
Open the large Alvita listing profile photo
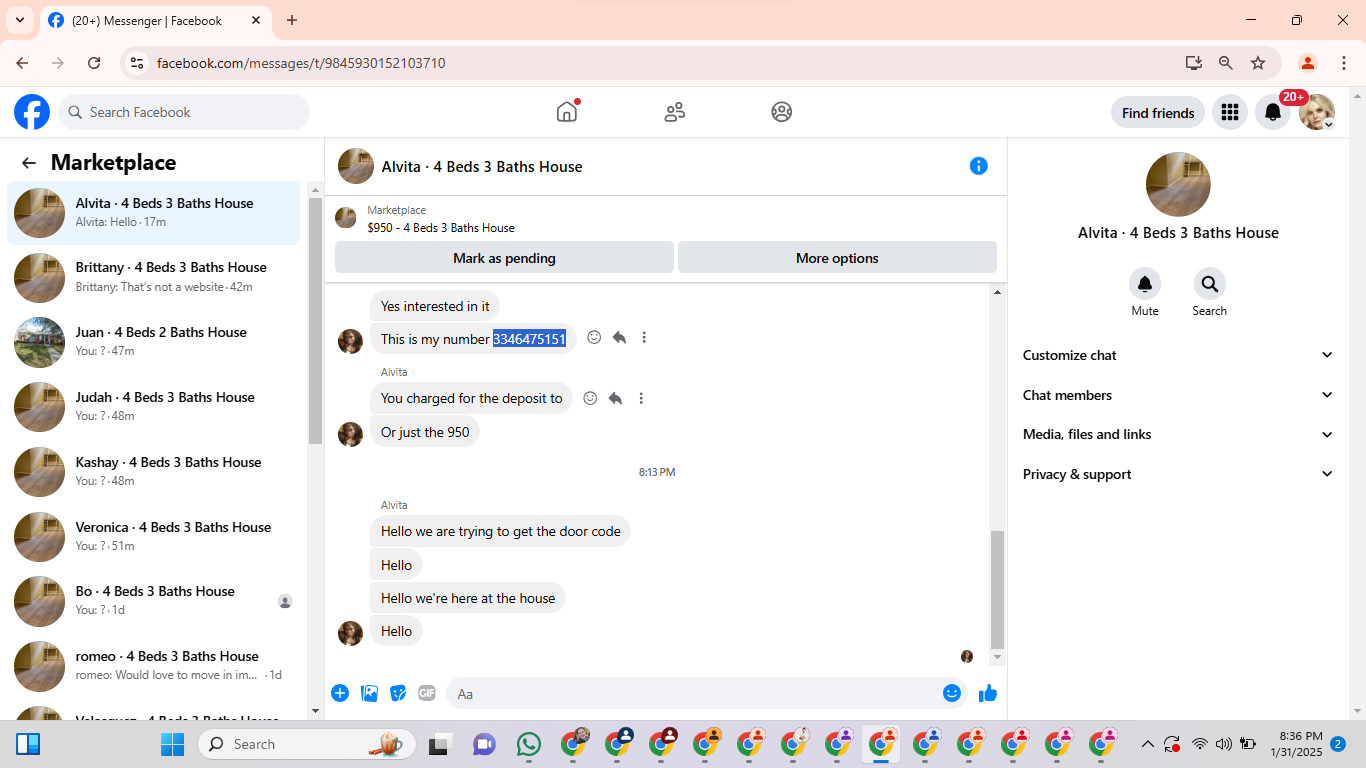click(x=1178, y=184)
